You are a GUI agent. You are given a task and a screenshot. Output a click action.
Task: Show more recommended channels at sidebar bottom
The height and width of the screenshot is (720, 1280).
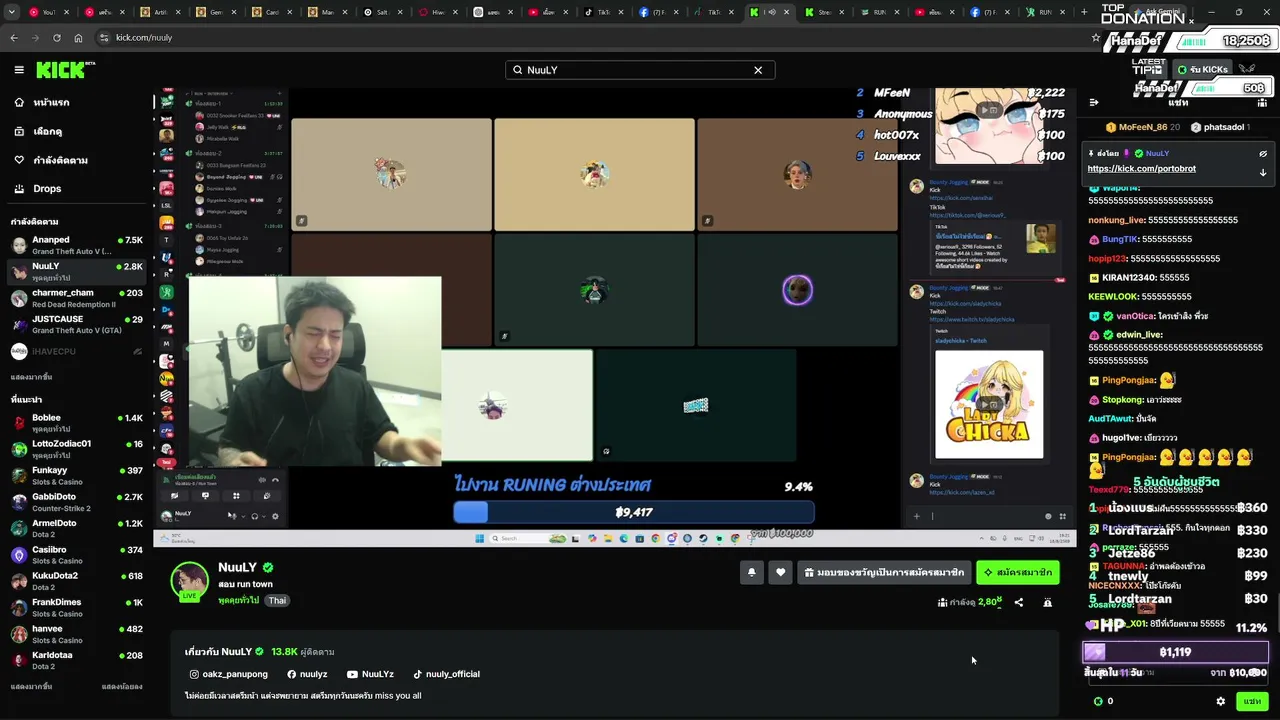tap(31, 687)
